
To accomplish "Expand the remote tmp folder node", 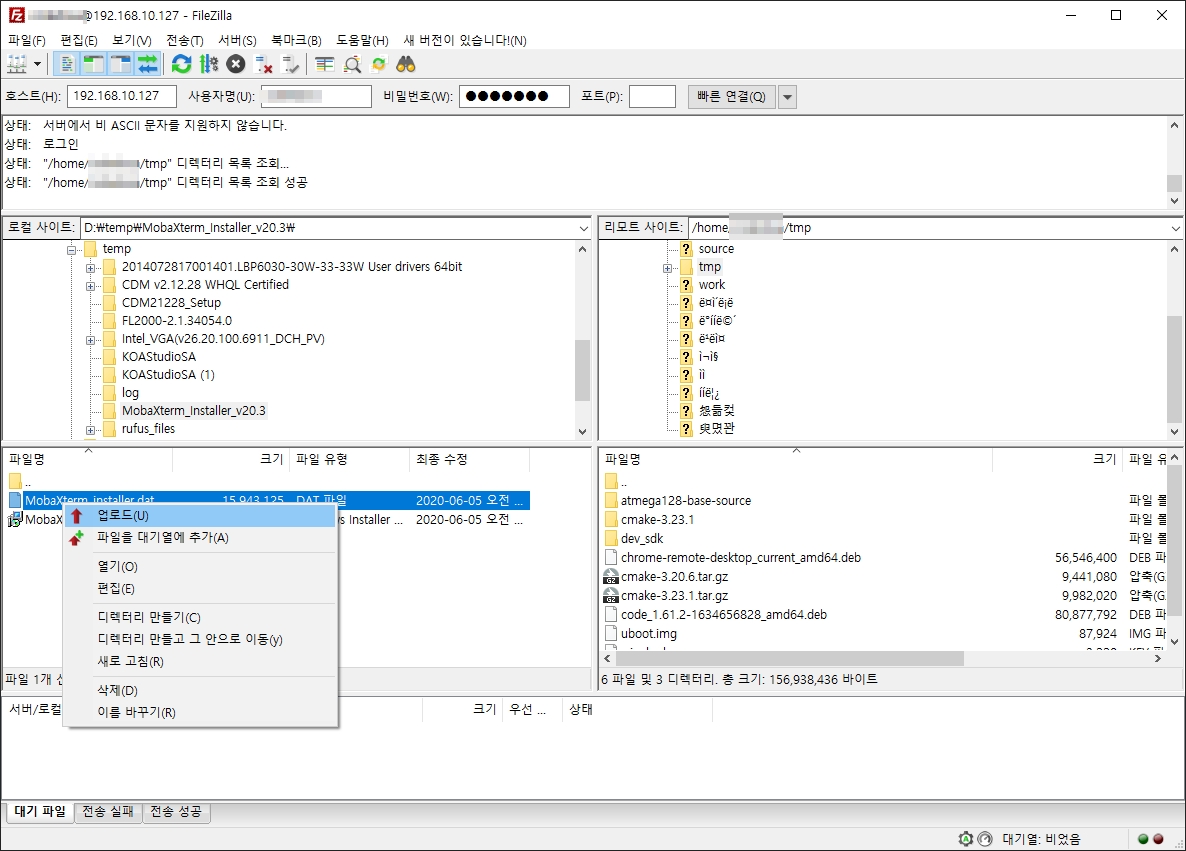I will (667, 268).
